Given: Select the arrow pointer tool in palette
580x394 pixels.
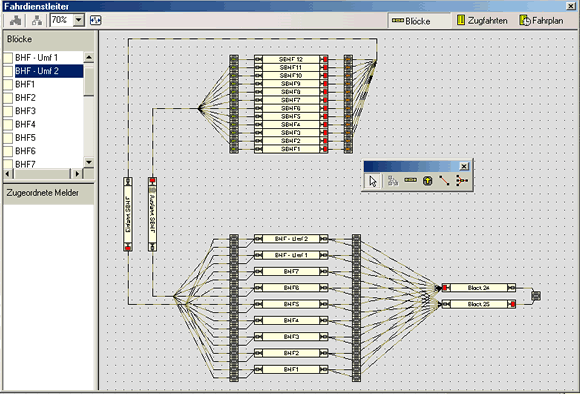Looking at the screenshot, I should pos(372,181).
